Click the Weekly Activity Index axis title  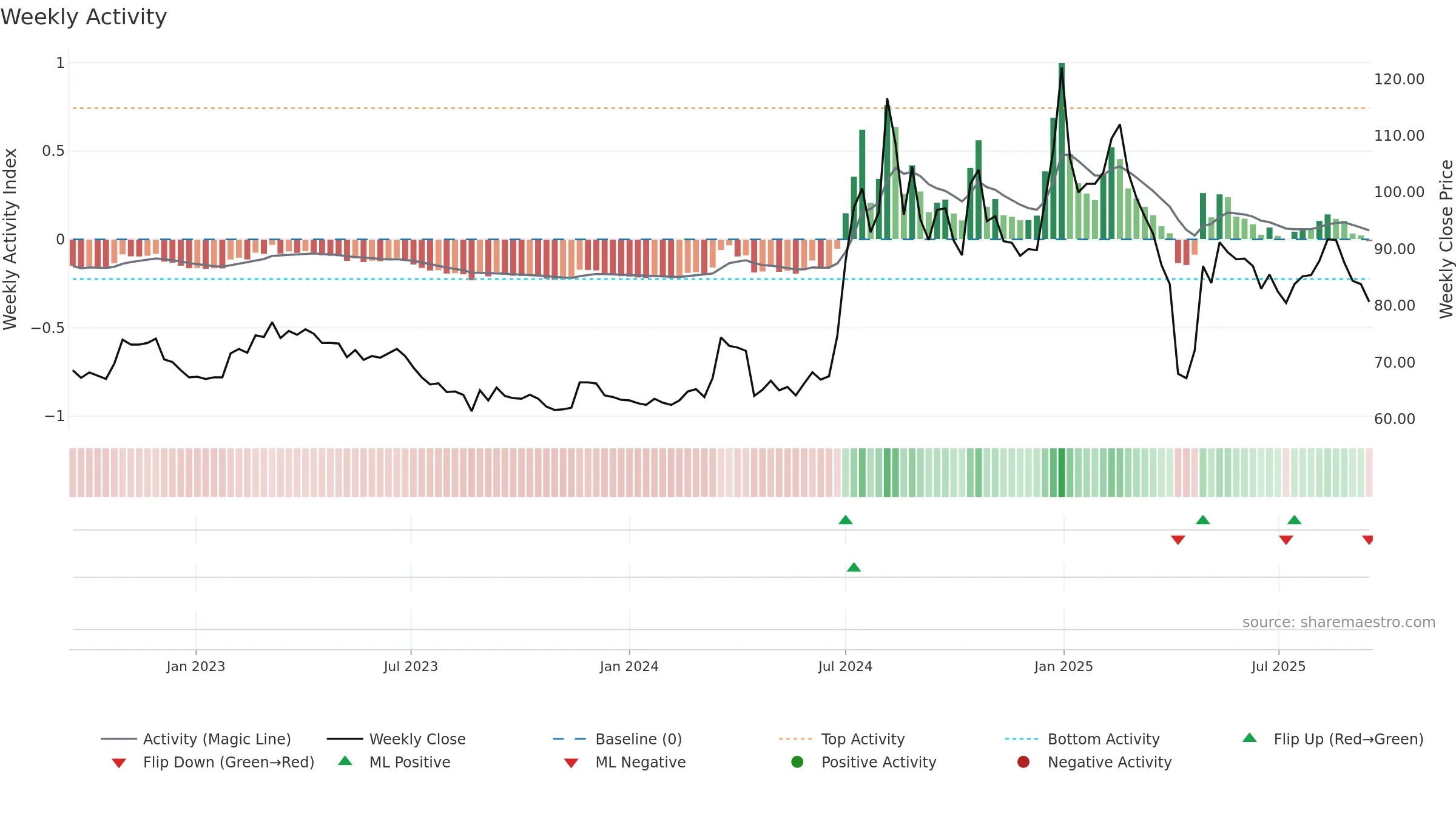[x=10, y=239]
